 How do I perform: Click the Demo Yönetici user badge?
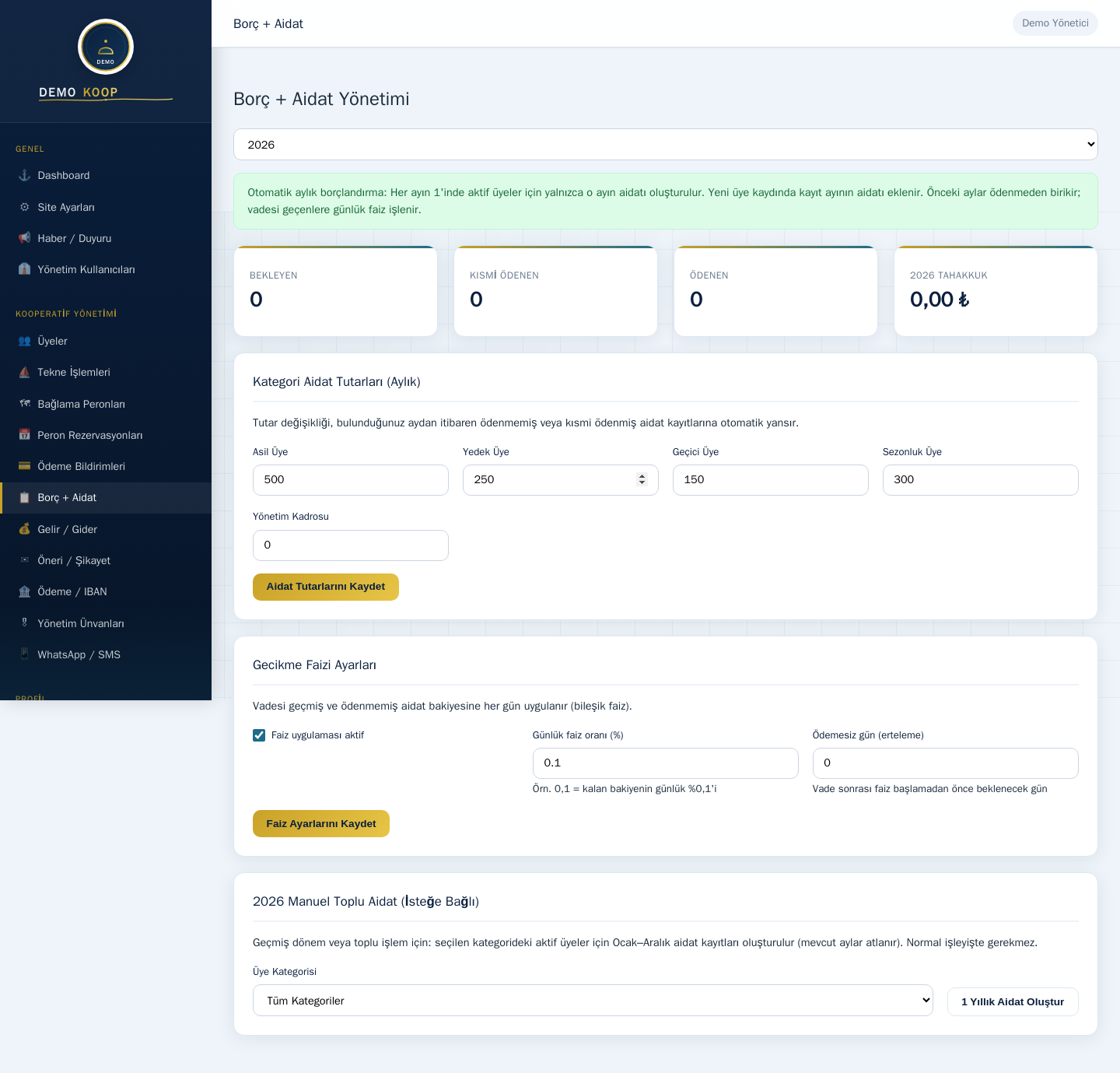click(x=1055, y=23)
